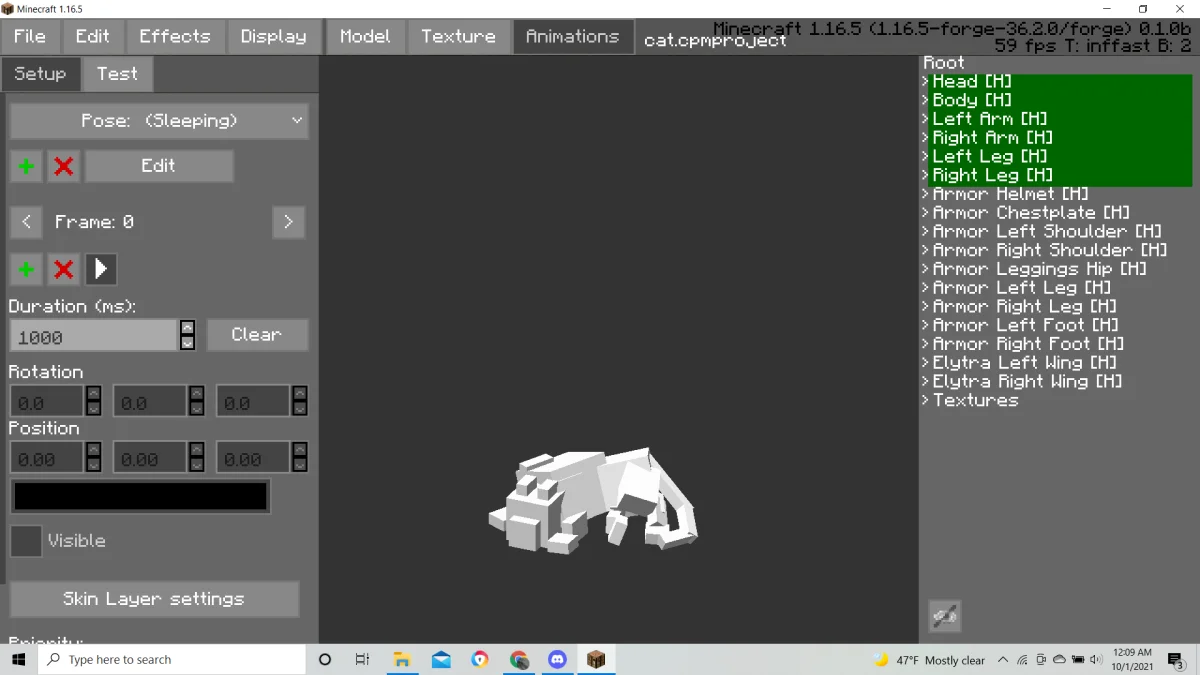This screenshot has height=675, width=1200.
Task: Click the Clear button
Action: tap(257, 335)
